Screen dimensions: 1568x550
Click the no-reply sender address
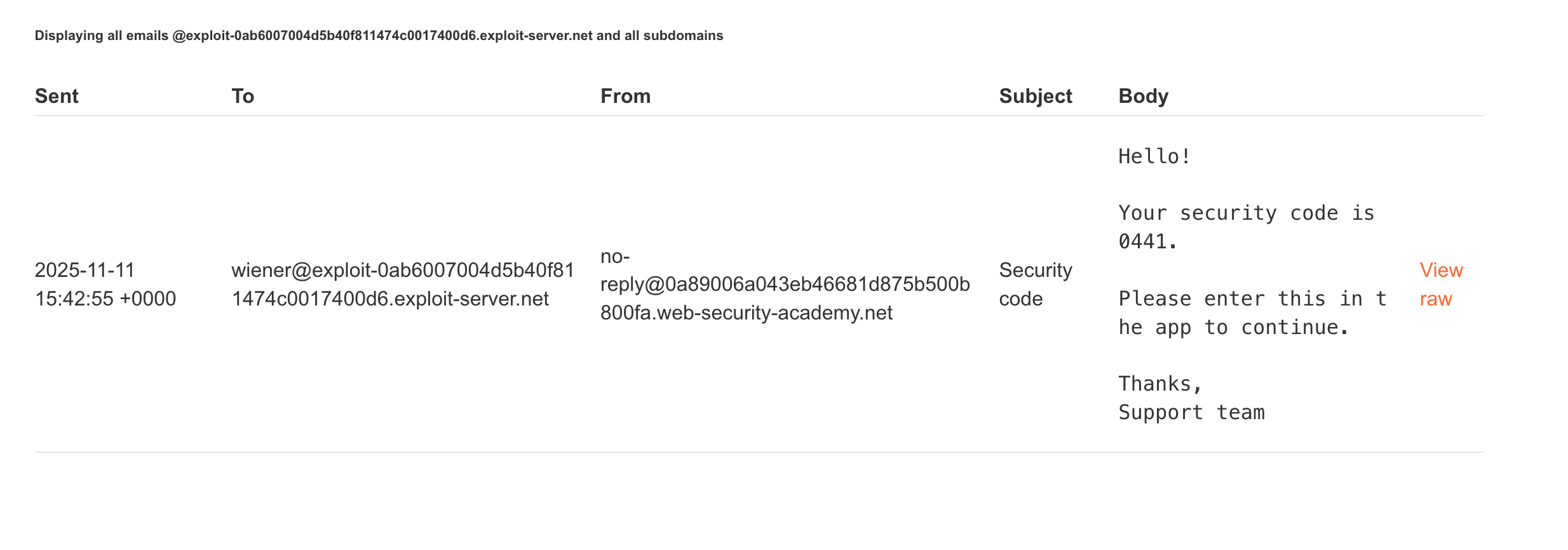[x=785, y=284]
